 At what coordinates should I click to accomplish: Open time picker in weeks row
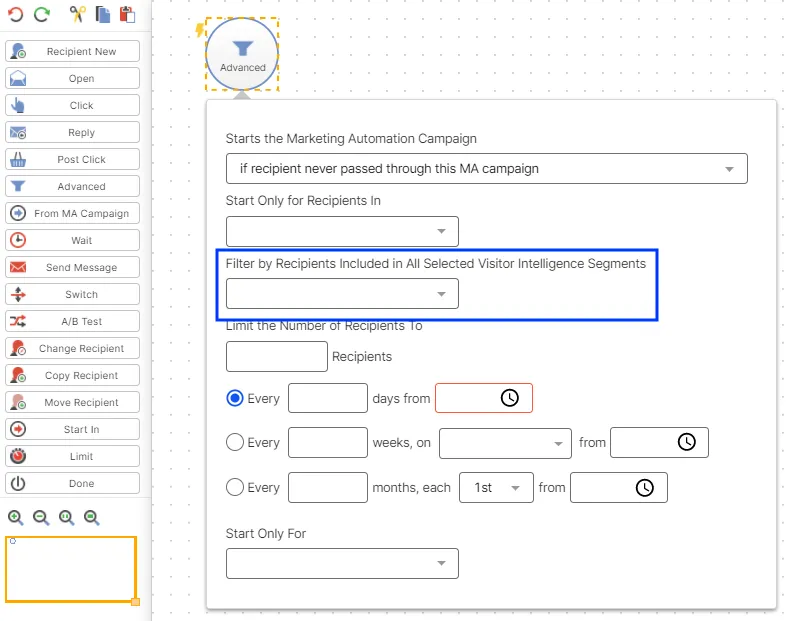686,442
